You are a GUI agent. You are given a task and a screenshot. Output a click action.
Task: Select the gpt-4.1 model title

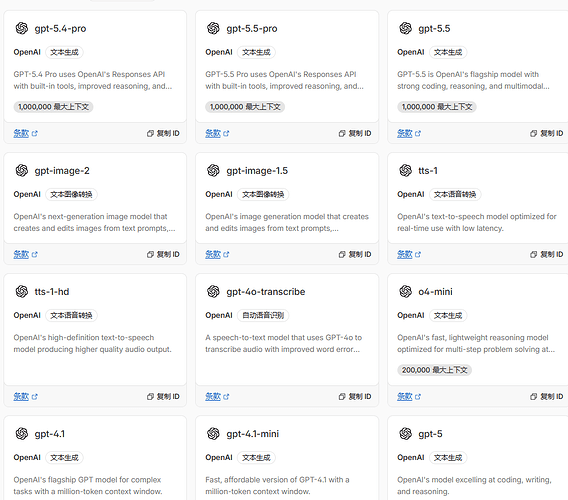(x=50, y=434)
